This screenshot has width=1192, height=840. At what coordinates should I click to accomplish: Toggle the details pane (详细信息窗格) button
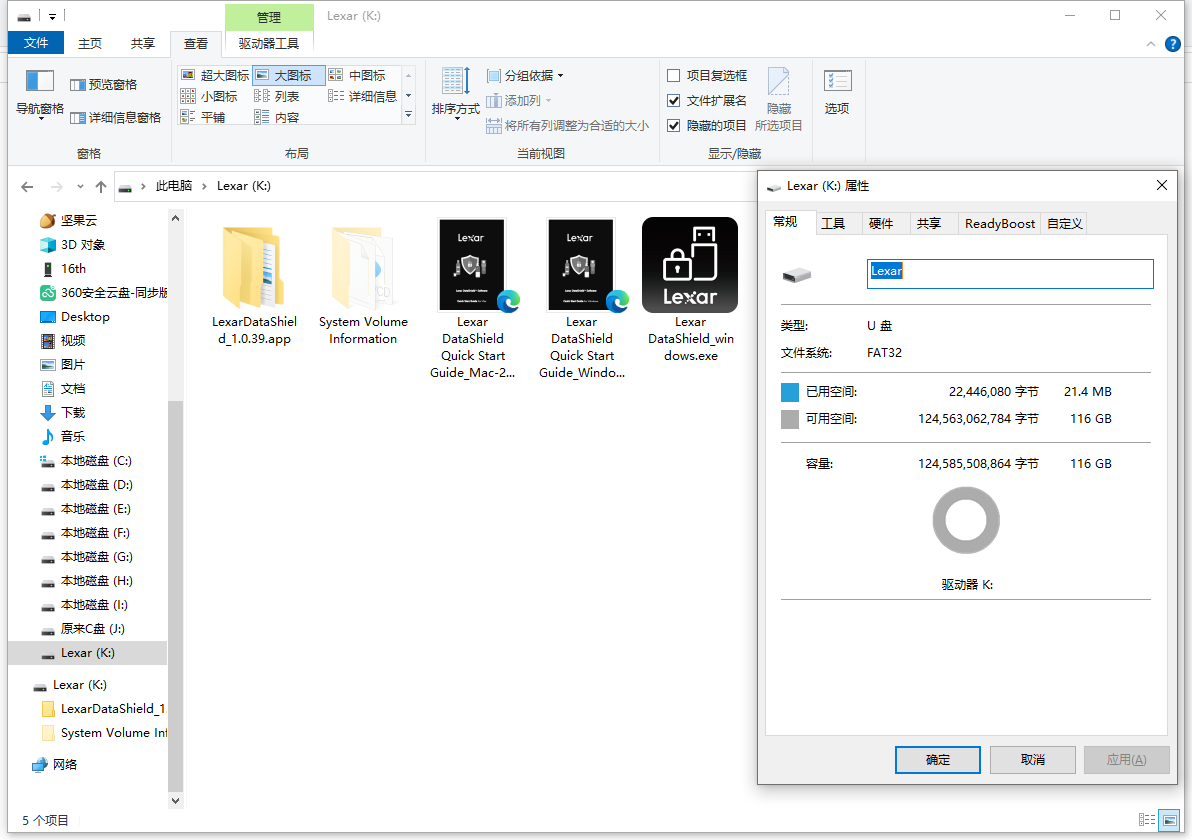[116, 117]
